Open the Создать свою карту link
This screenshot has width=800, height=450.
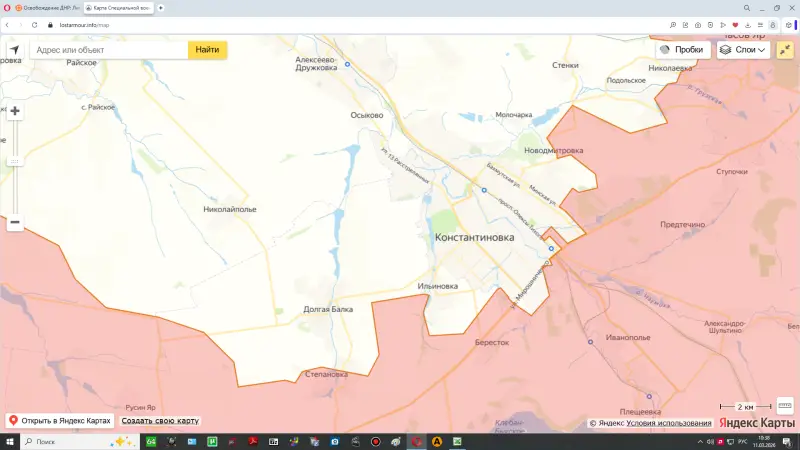pyautogui.click(x=160, y=421)
